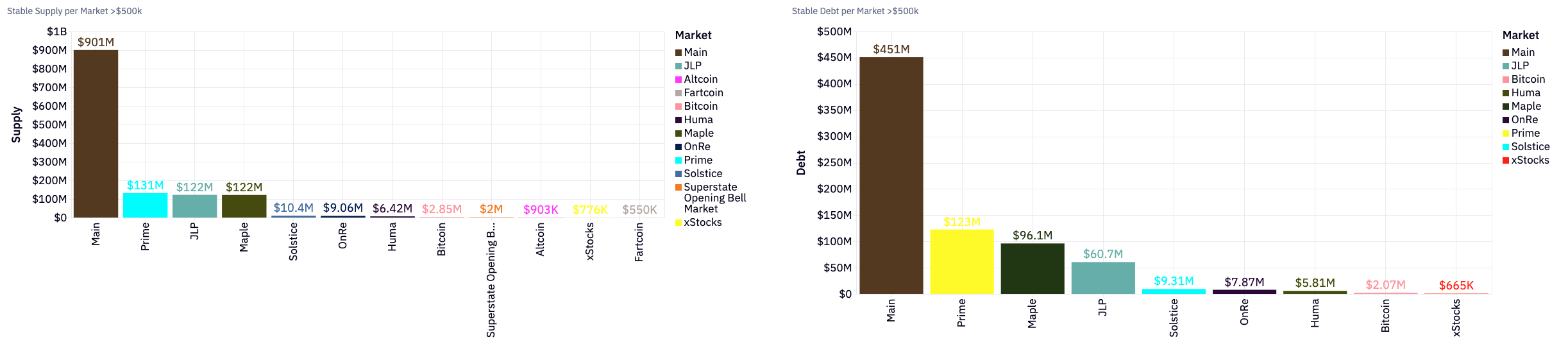Screen dimensions: 1568x344
Task: Select the teal JLP bar in the Debt chart
Action: (1102, 278)
